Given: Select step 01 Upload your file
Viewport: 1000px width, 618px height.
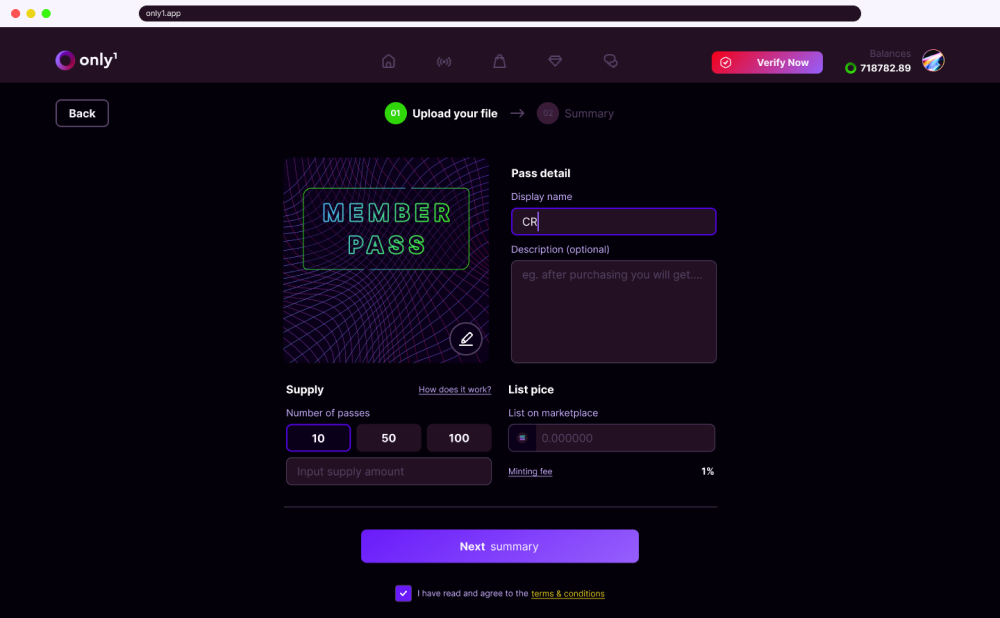Looking at the screenshot, I should pos(441,114).
